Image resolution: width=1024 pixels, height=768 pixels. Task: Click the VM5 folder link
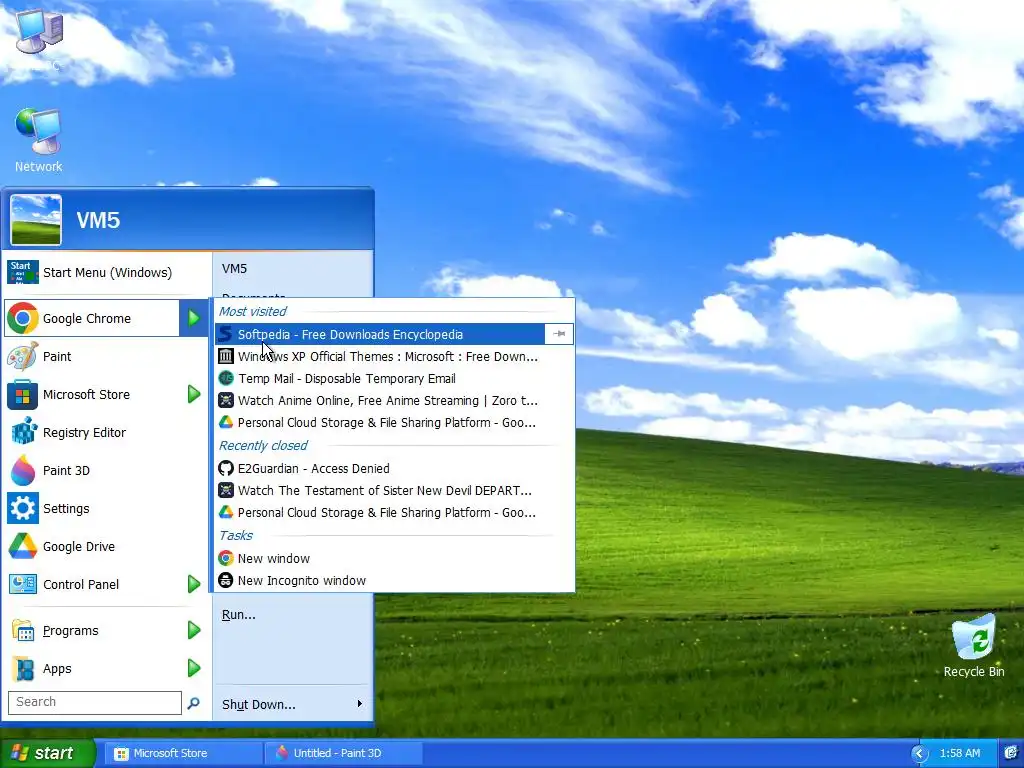pos(292,268)
